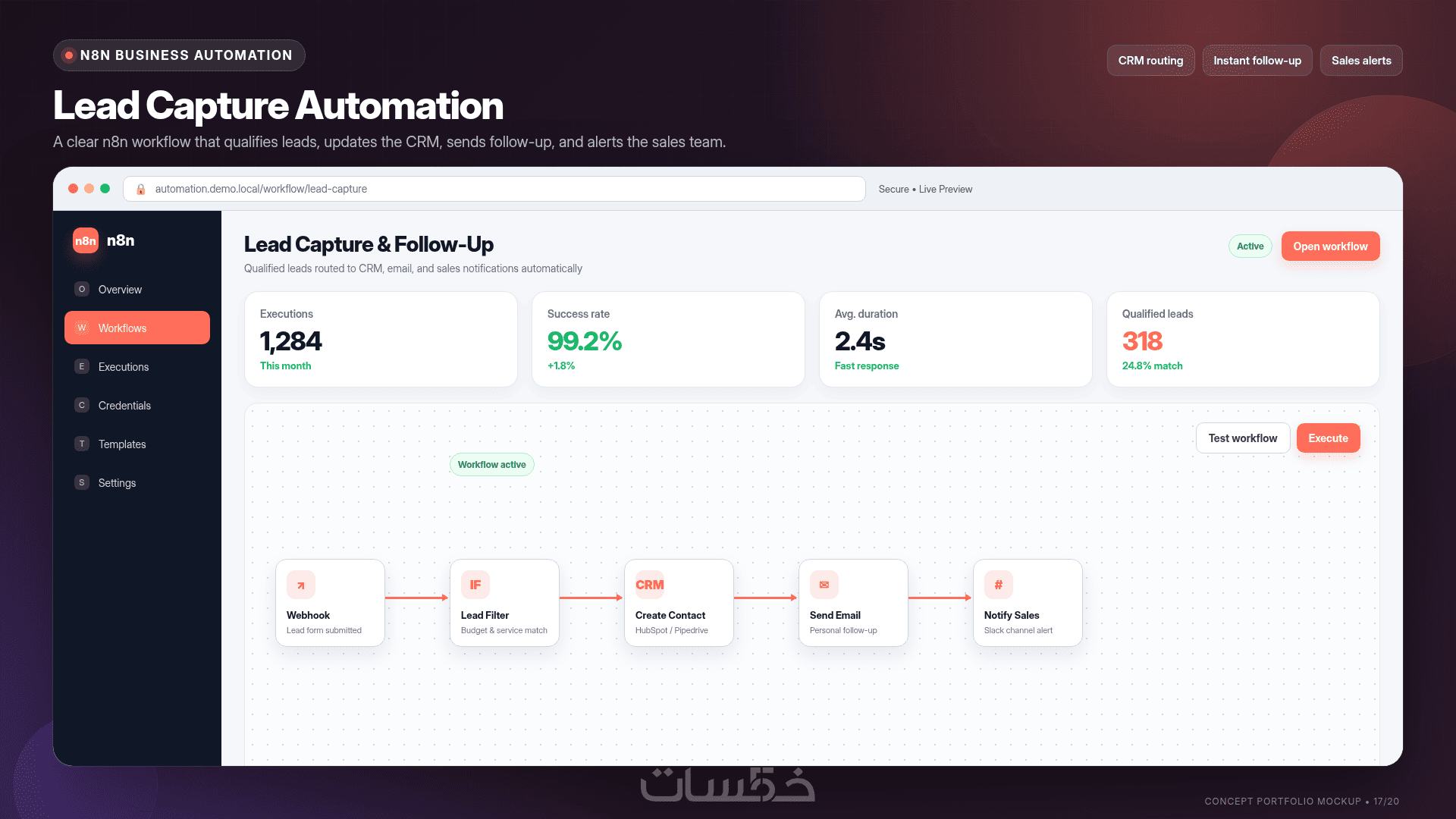The width and height of the screenshot is (1456, 819).
Task: Click the Templates sidebar letter icon
Action: pyautogui.click(x=82, y=444)
